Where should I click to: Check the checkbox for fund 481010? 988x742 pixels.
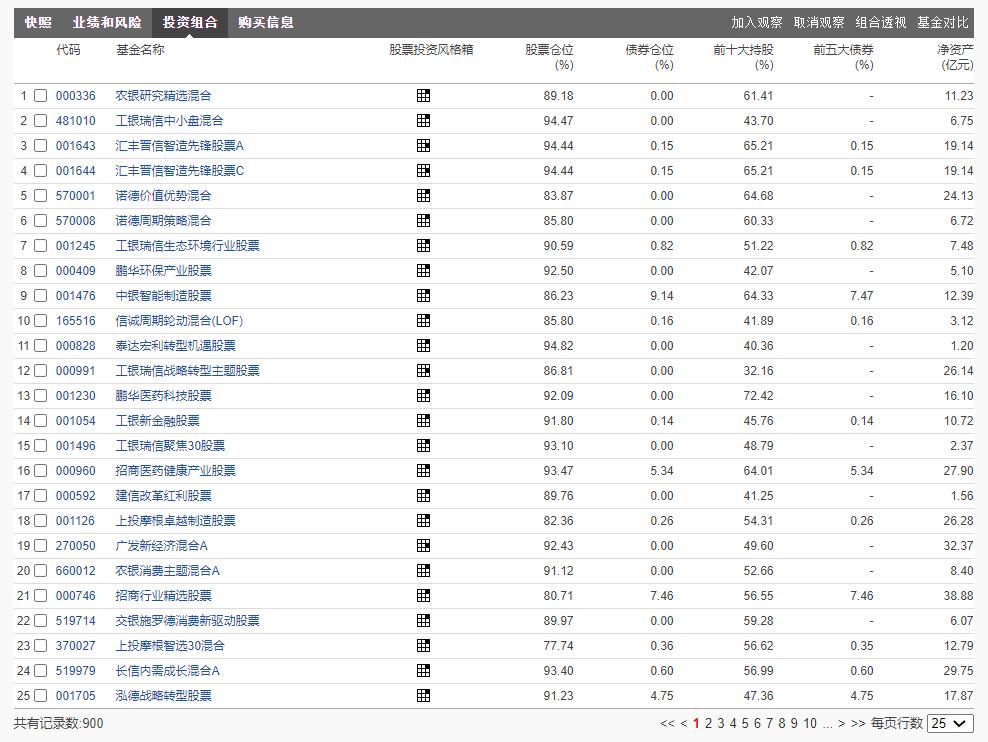click(40, 121)
